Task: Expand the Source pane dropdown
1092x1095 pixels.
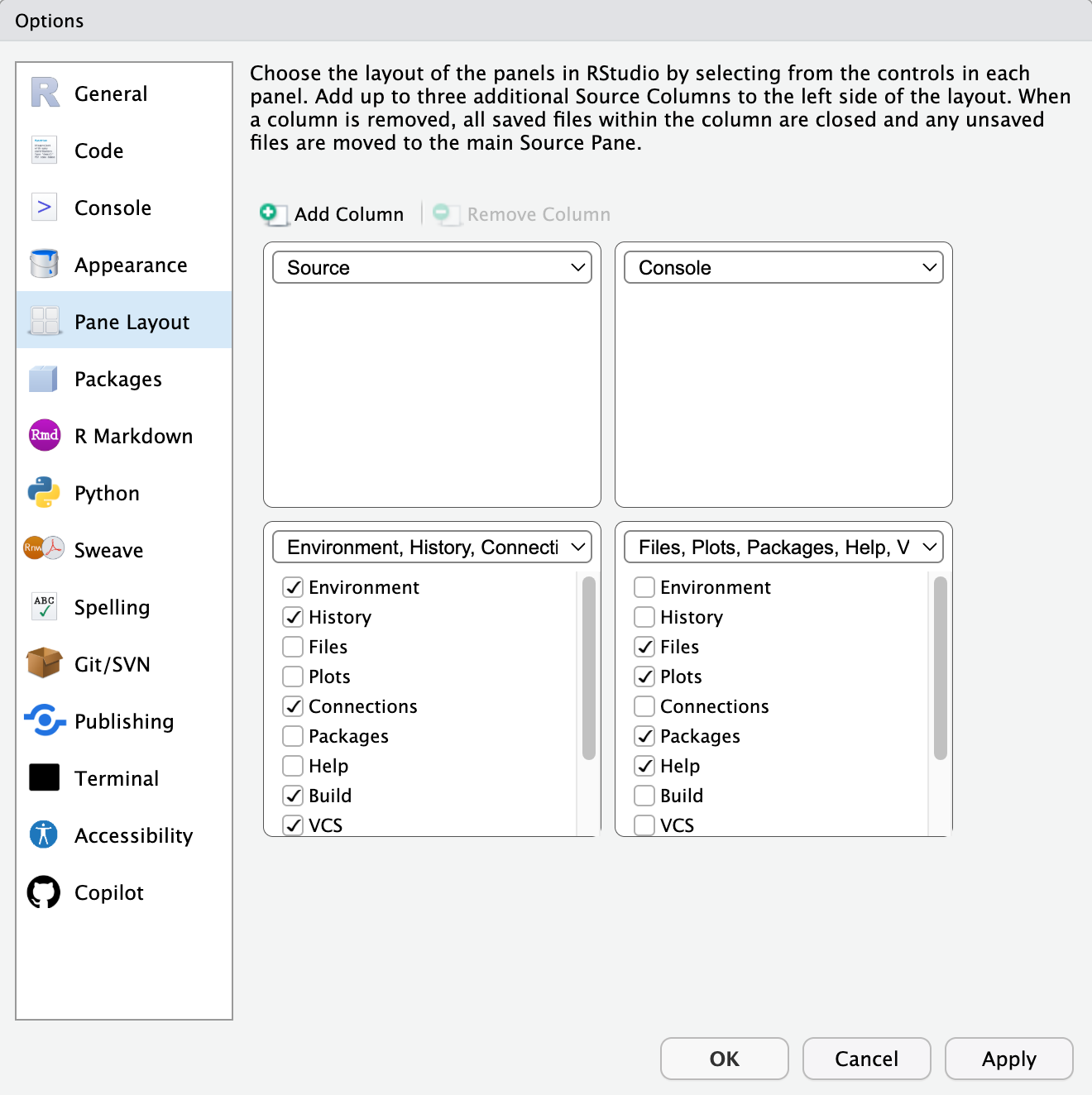Action: point(432,268)
